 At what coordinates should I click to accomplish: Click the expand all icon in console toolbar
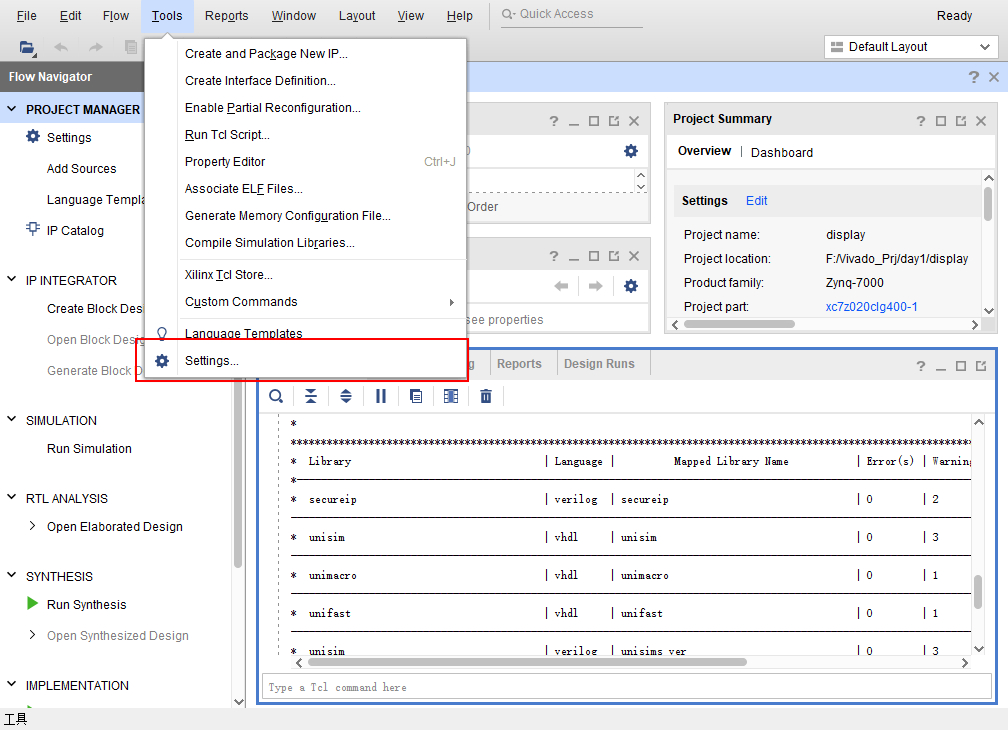tap(346, 396)
